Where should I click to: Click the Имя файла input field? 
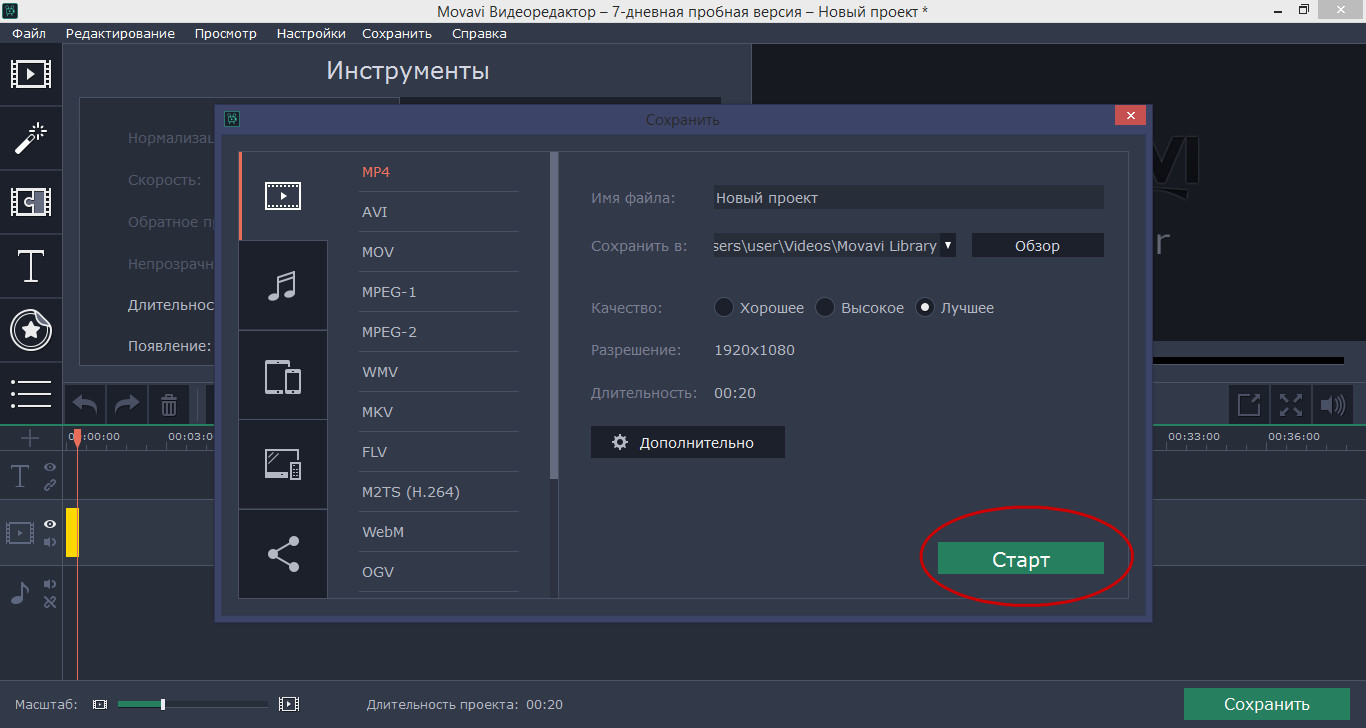click(x=908, y=197)
